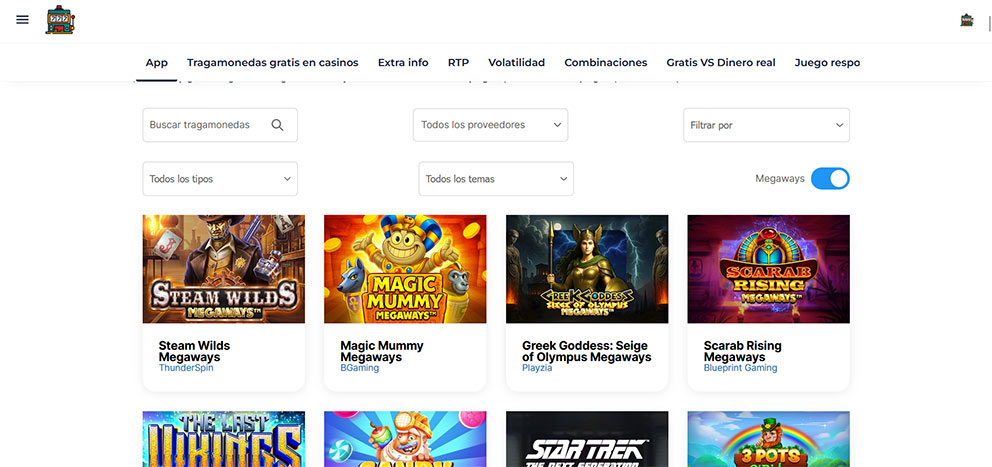The image size is (992, 467).
Task: Select the Greek Goddess game thumbnail
Action: click(x=587, y=269)
